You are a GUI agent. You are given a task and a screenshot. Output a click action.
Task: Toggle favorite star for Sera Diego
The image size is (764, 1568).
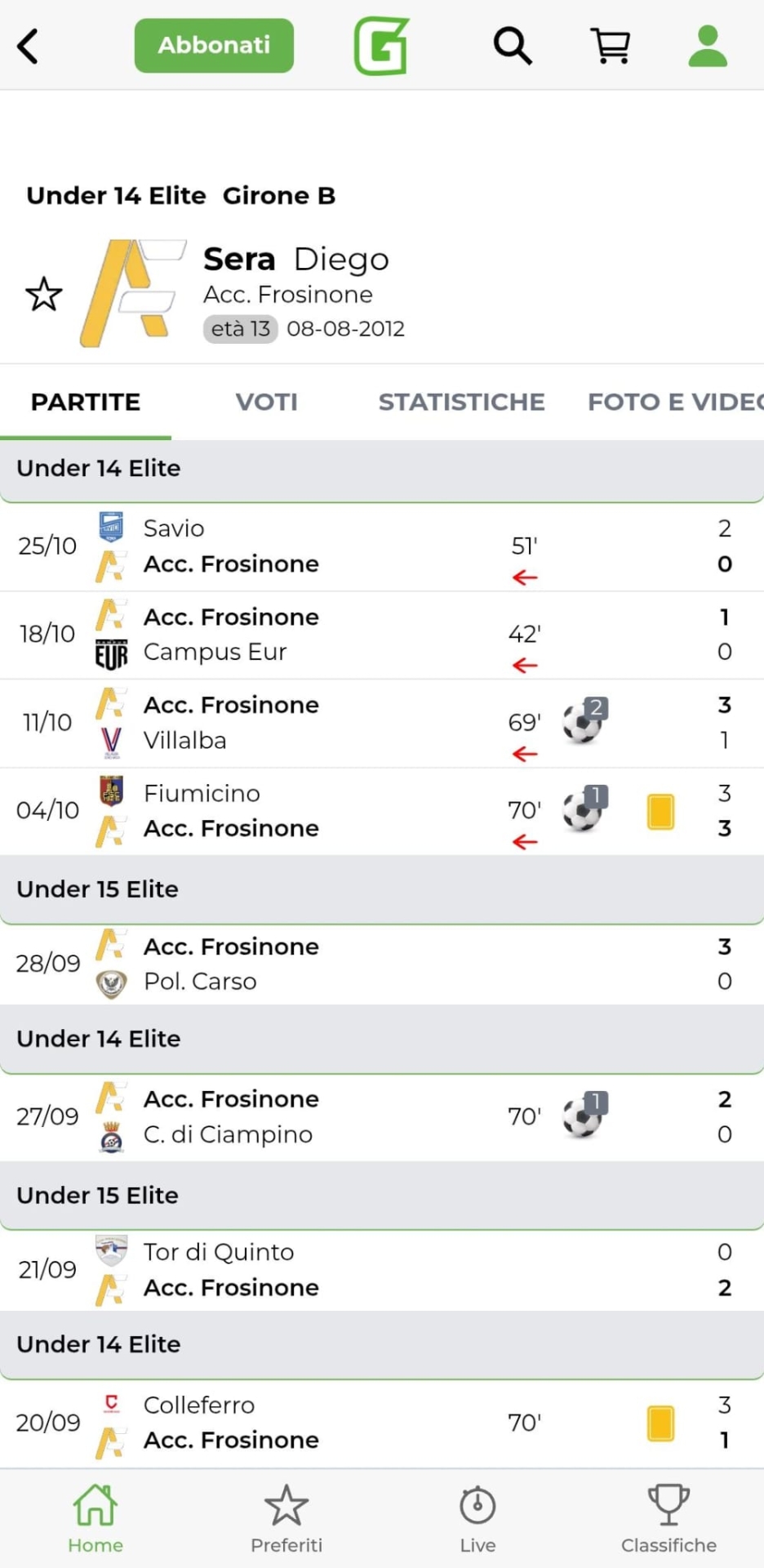point(44,295)
